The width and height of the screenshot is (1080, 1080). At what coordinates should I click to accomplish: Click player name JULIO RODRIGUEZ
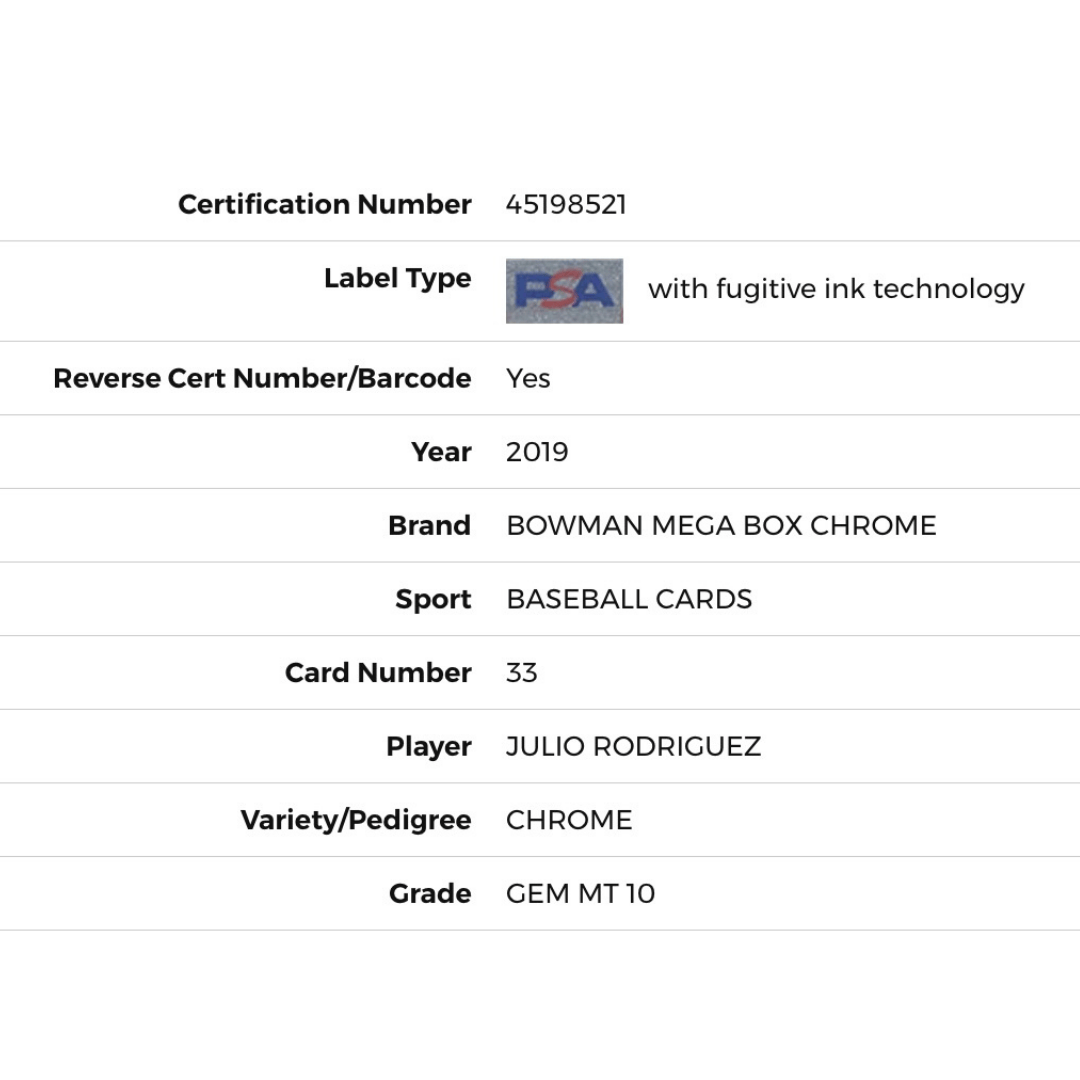(x=633, y=747)
